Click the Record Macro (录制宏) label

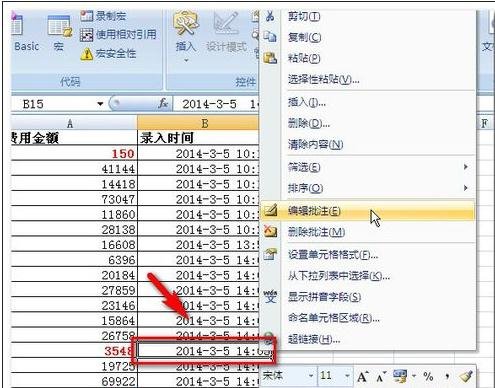(x=111, y=16)
